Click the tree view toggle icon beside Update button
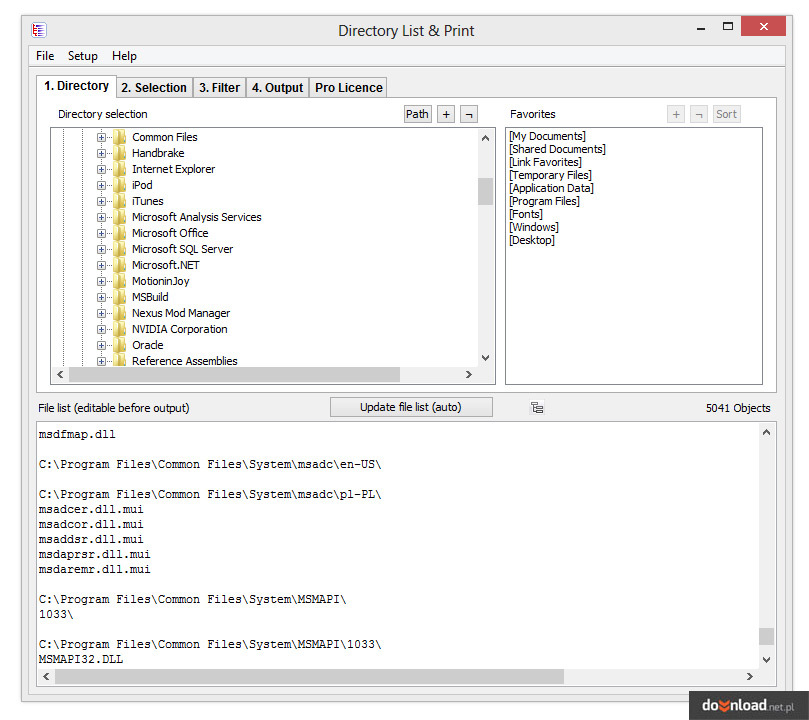This screenshot has height=720, width=809. [x=537, y=407]
